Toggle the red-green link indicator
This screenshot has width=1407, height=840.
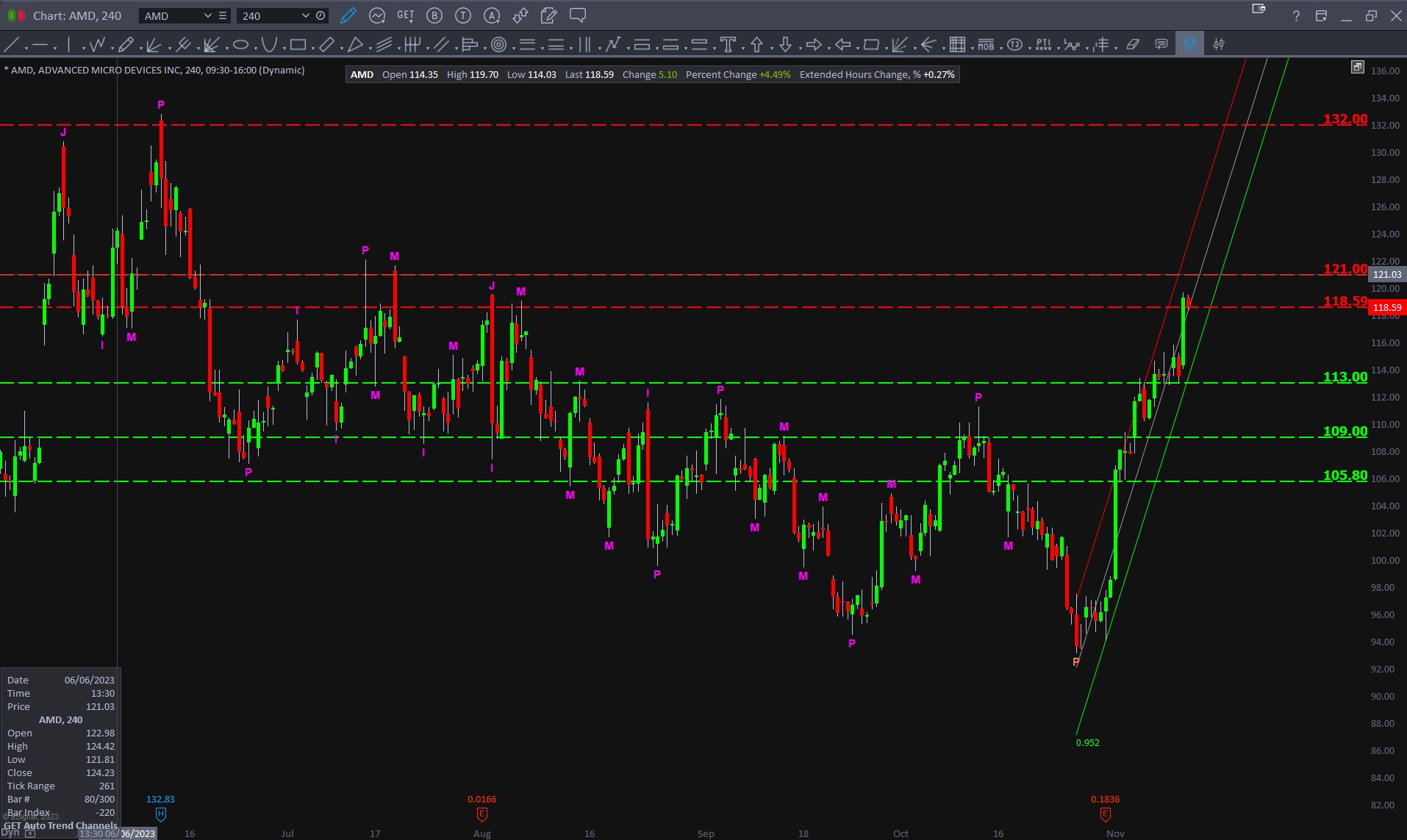[x=15, y=15]
